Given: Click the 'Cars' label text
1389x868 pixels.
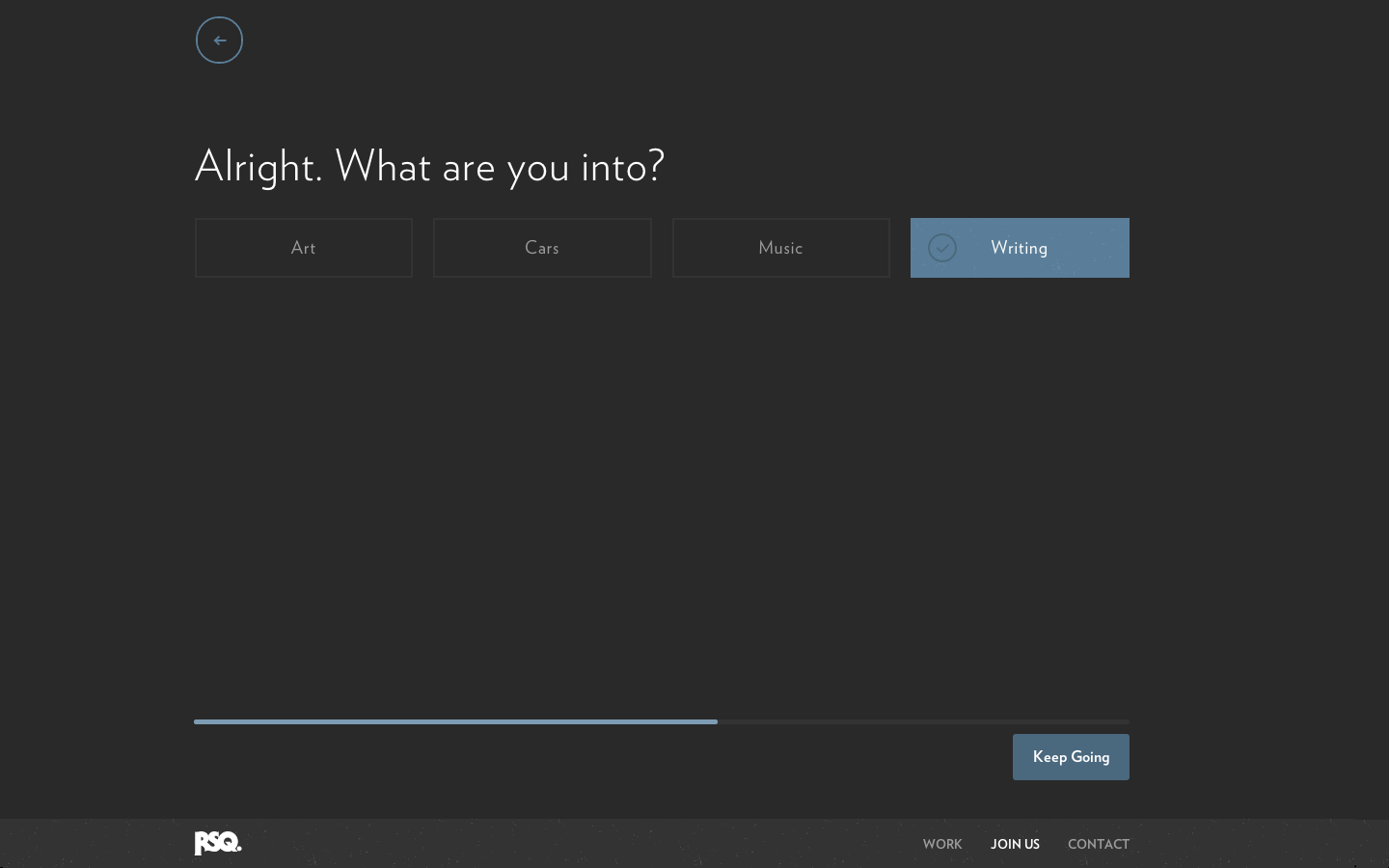Looking at the screenshot, I should coord(542,248).
